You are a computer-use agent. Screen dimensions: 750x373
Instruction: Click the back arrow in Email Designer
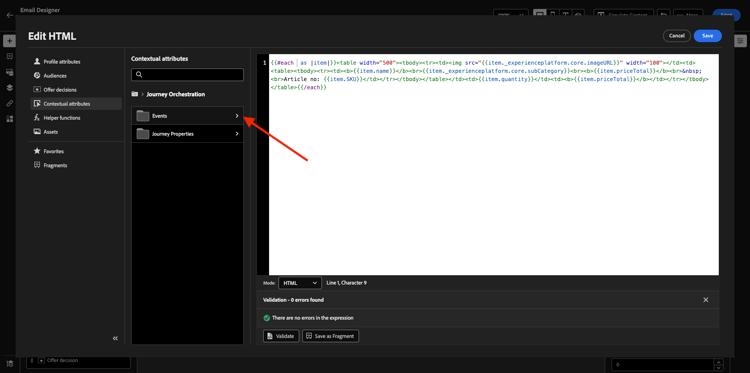10,15
